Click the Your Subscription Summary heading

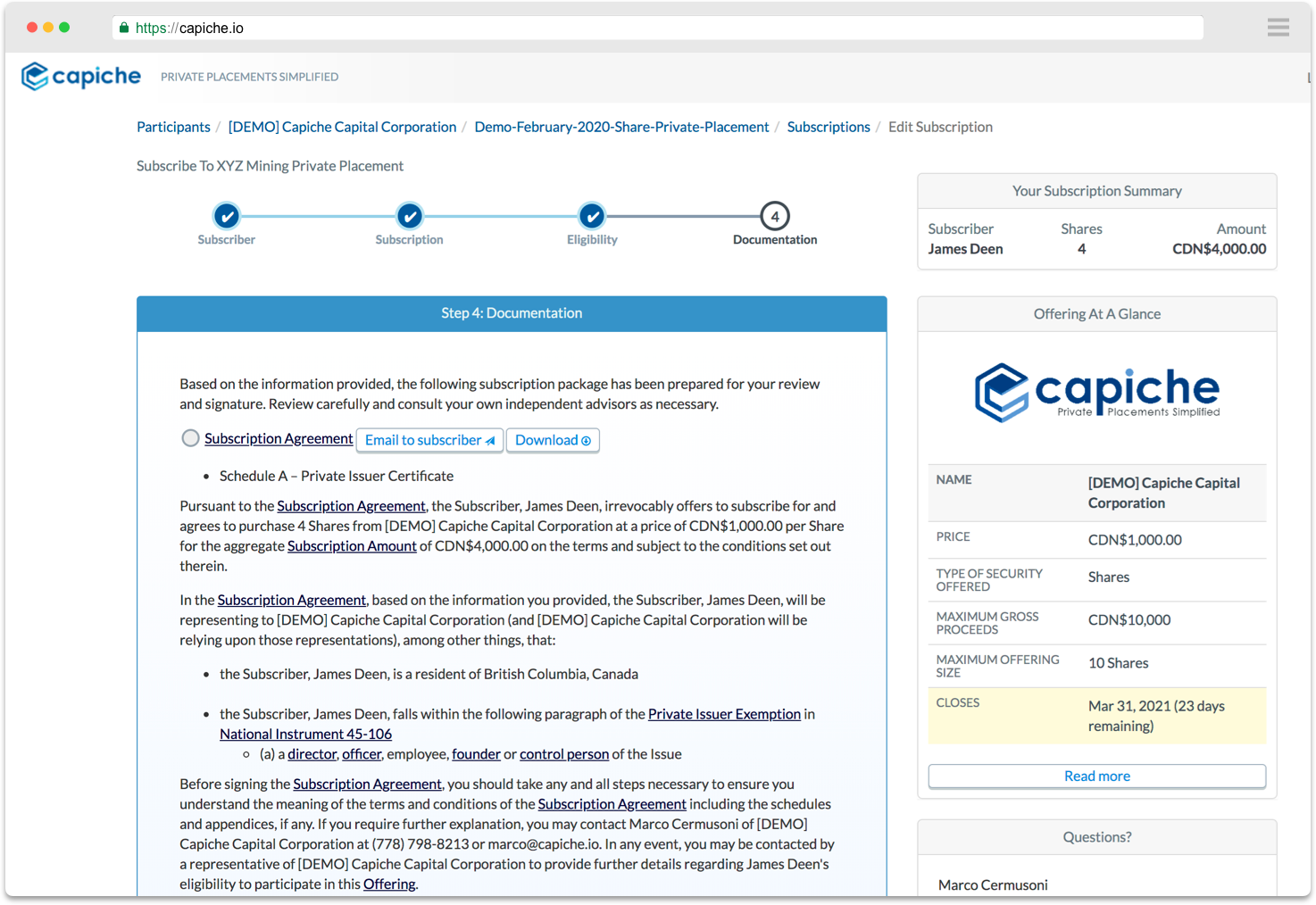[x=1097, y=191]
